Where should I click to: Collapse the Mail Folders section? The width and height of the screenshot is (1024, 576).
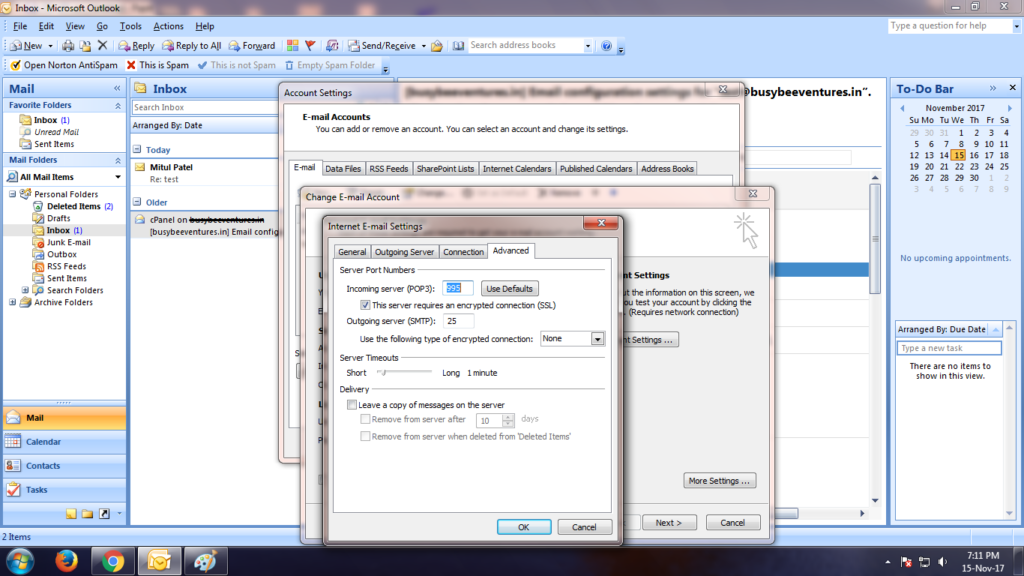coord(118,160)
